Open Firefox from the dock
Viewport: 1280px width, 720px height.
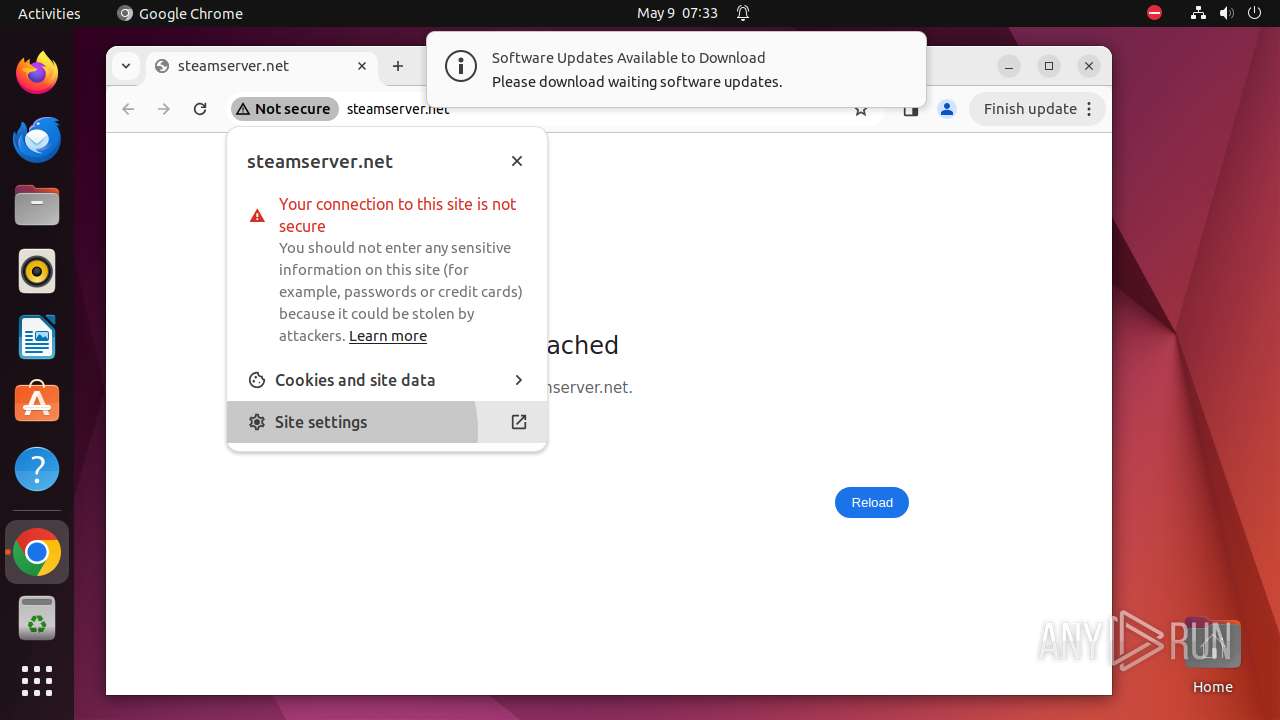pyautogui.click(x=37, y=73)
